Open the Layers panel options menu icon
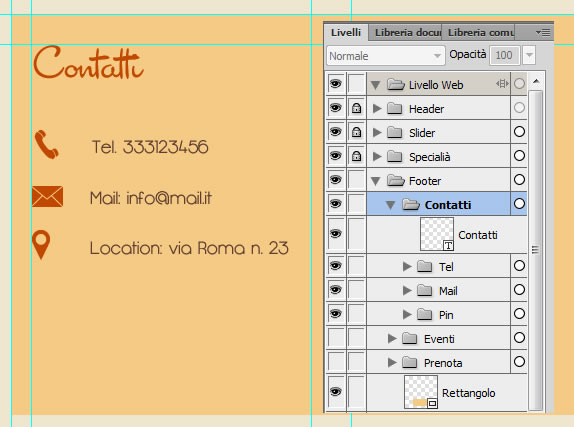The height and width of the screenshot is (427, 574). click(543, 32)
